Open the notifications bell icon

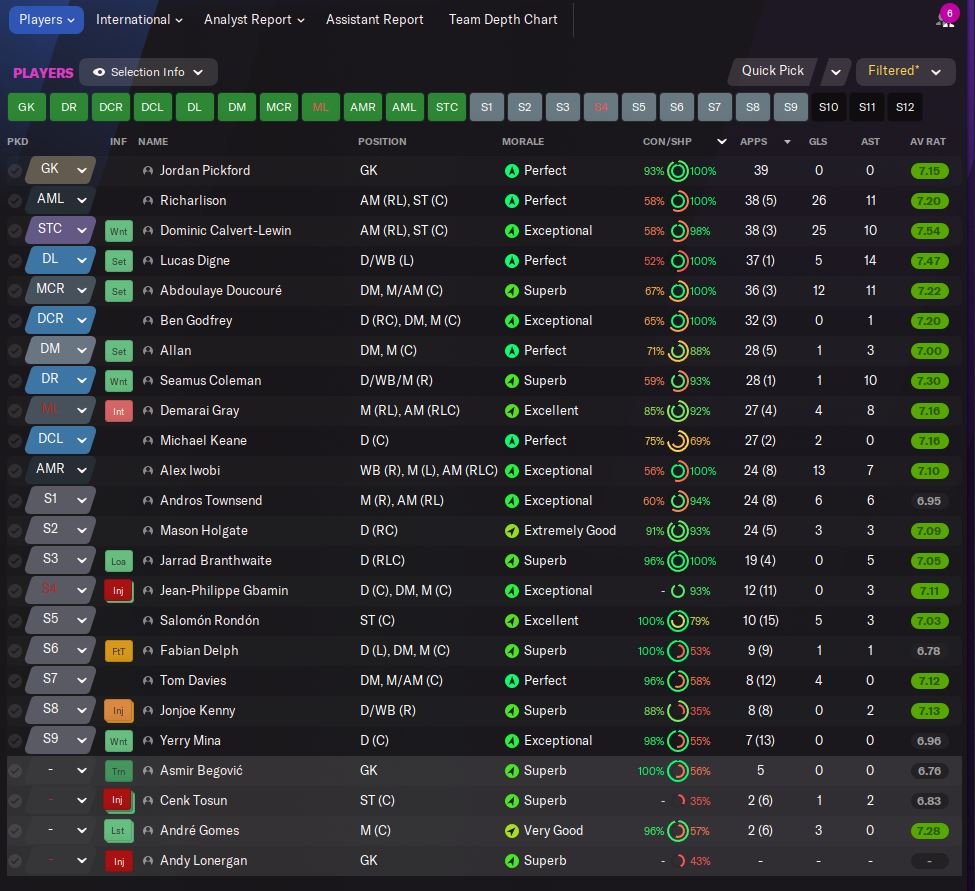click(945, 19)
